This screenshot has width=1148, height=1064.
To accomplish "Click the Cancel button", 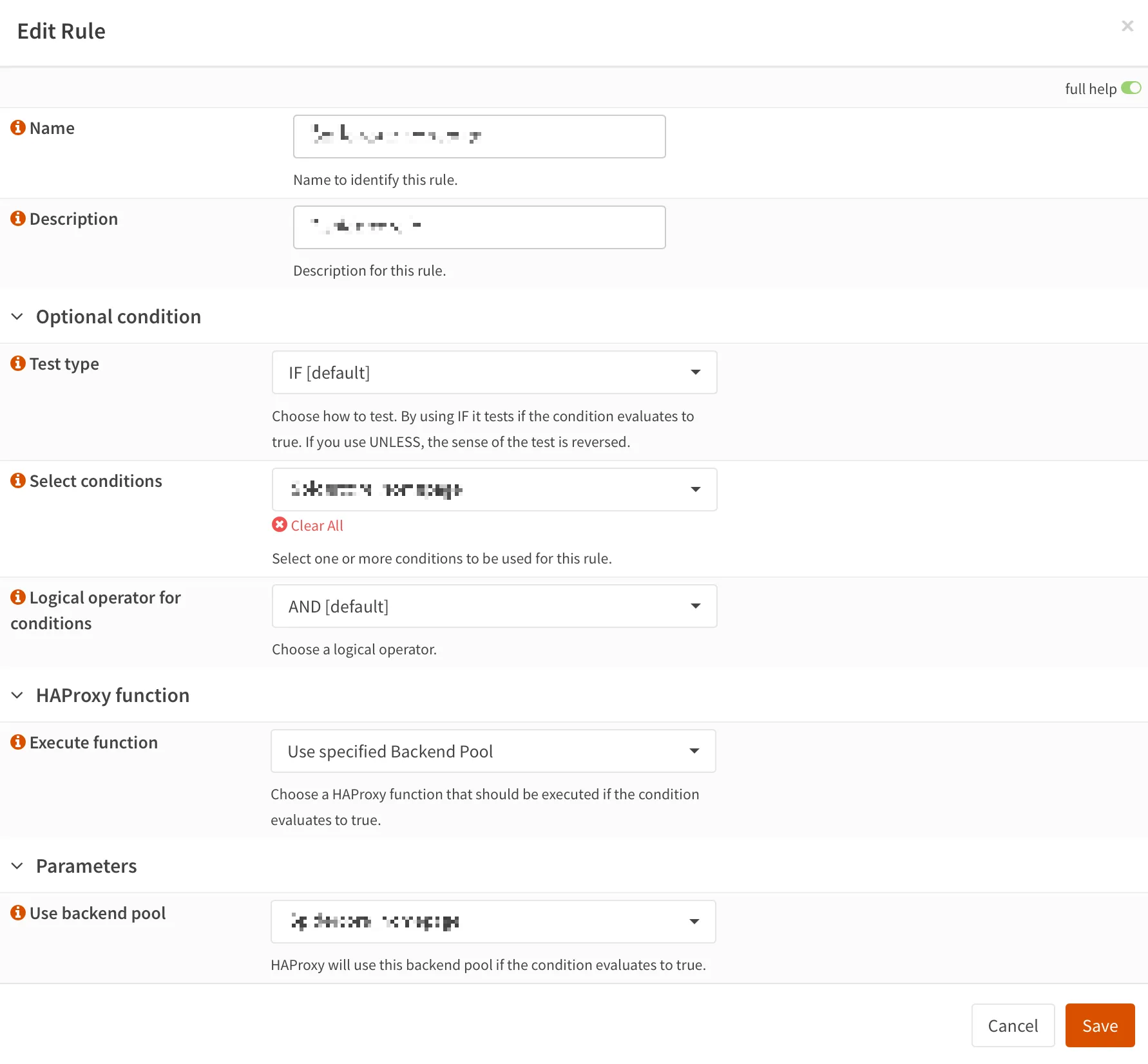I will [1013, 1025].
